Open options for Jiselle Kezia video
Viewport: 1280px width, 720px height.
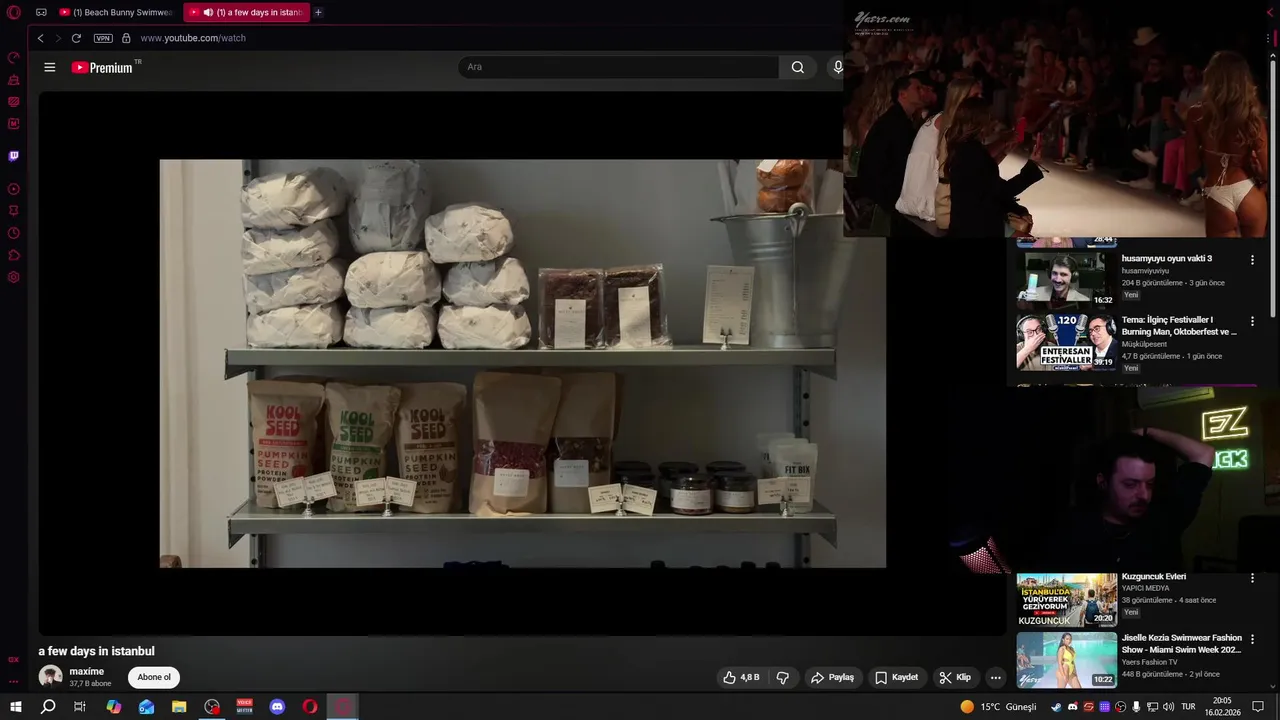(x=1252, y=640)
